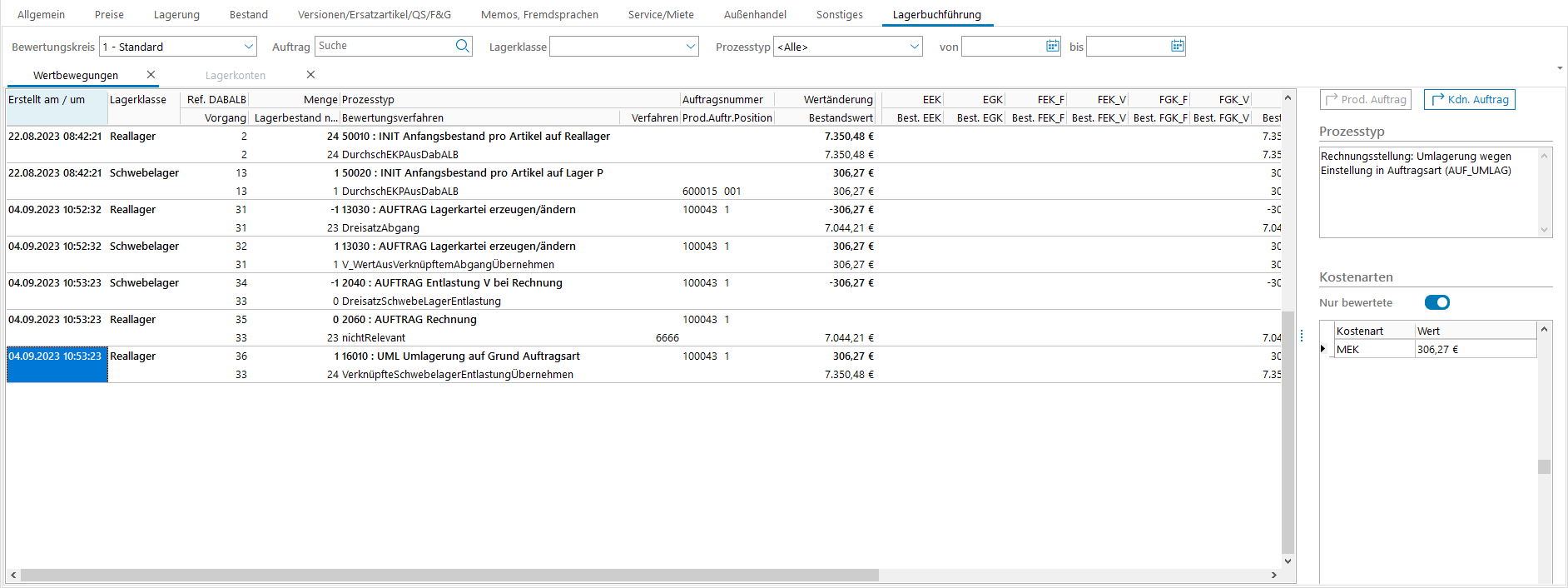Toggle the 'Nur bewertete' switch
The height and width of the screenshot is (588, 1568).
(1437, 302)
